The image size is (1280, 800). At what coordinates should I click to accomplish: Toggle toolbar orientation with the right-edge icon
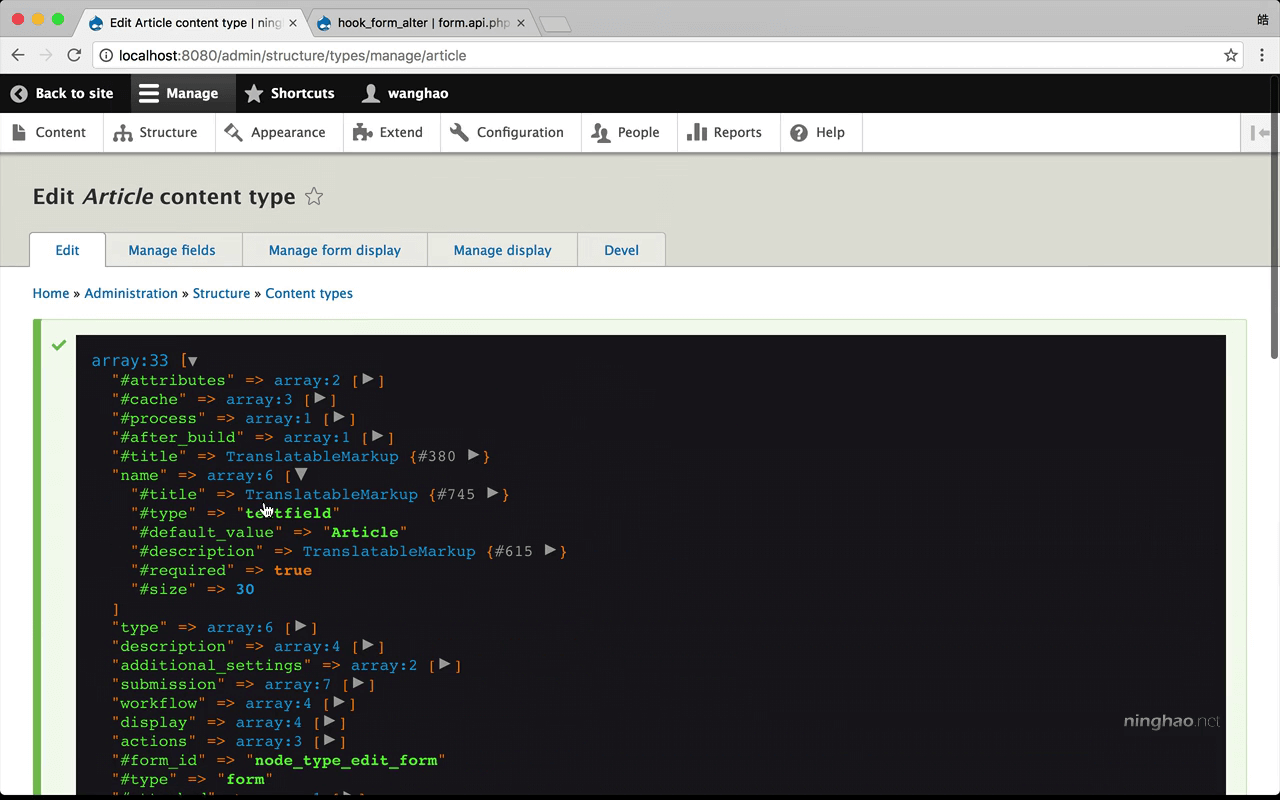(x=1262, y=132)
